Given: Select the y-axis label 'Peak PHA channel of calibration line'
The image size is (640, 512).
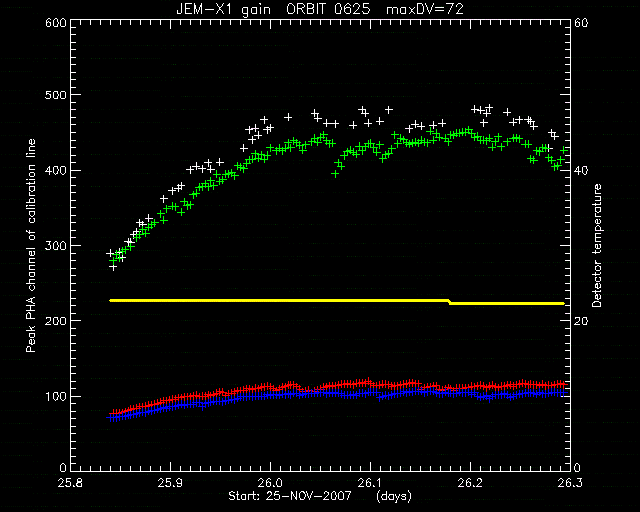Looking at the screenshot, I should click(x=31, y=246).
